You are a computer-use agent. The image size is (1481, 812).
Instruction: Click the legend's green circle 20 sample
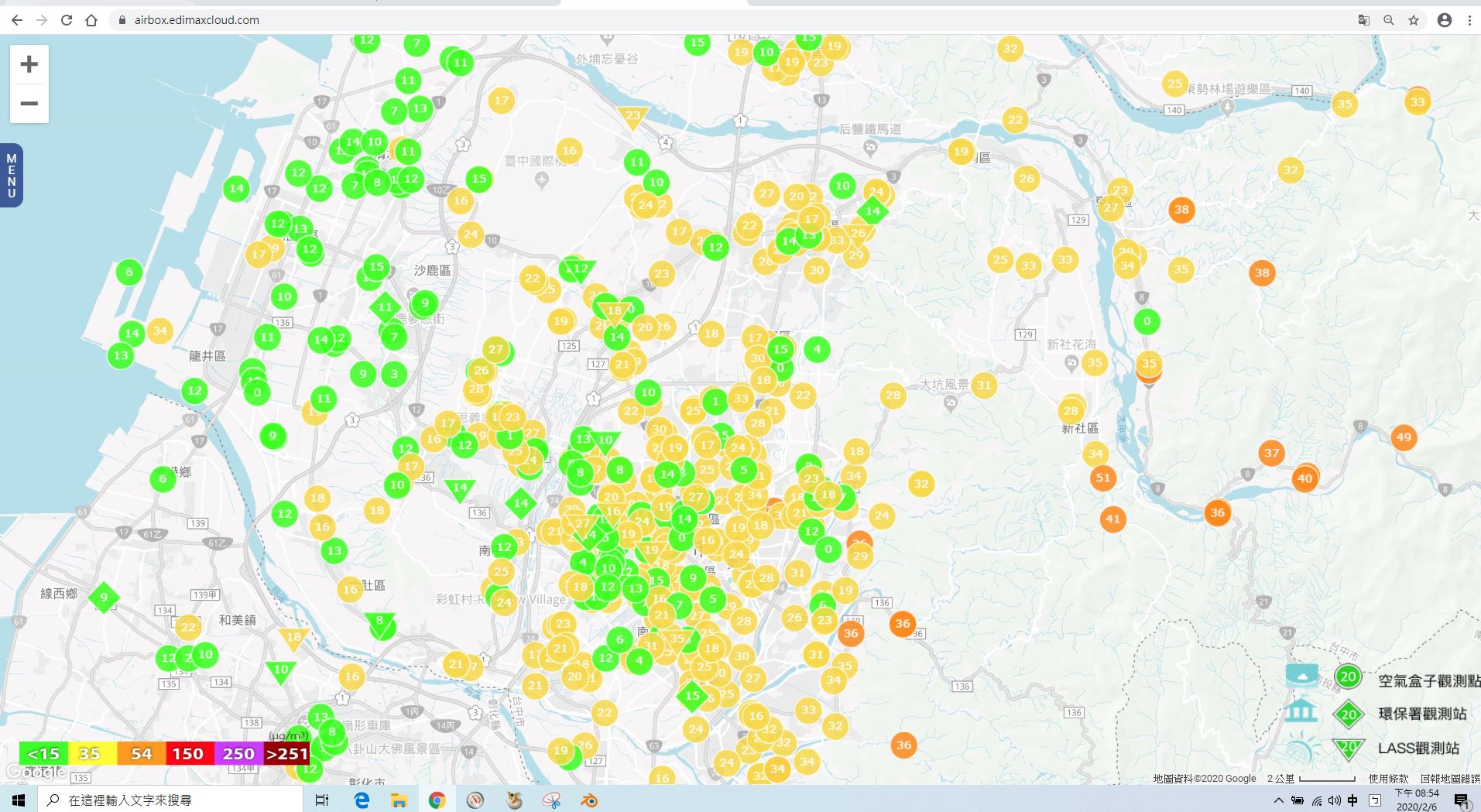(x=1349, y=677)
